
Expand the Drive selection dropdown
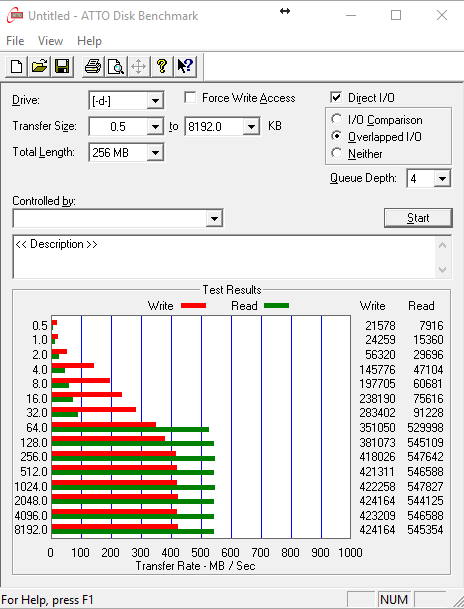[155, 101]
